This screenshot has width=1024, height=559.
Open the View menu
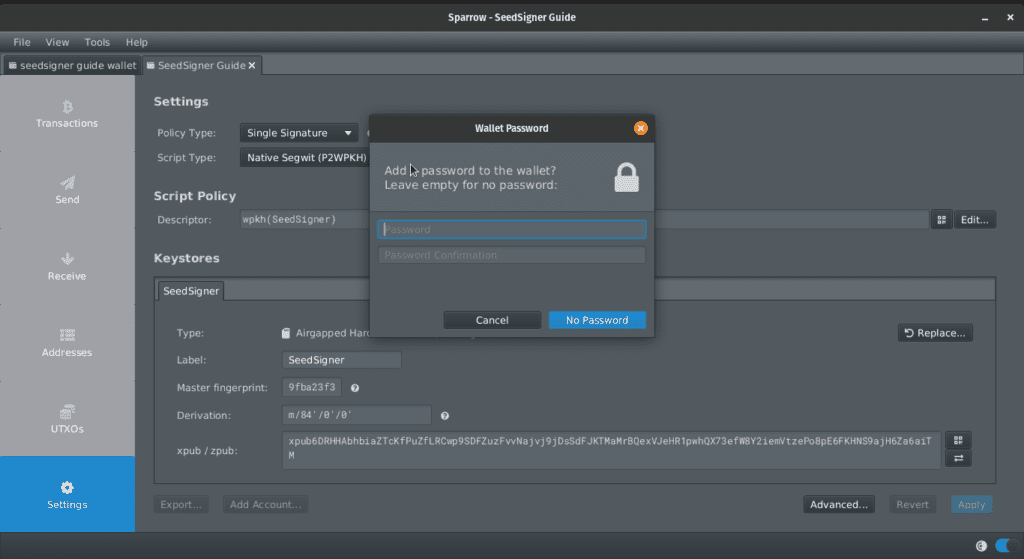click(x=57, y=42)
